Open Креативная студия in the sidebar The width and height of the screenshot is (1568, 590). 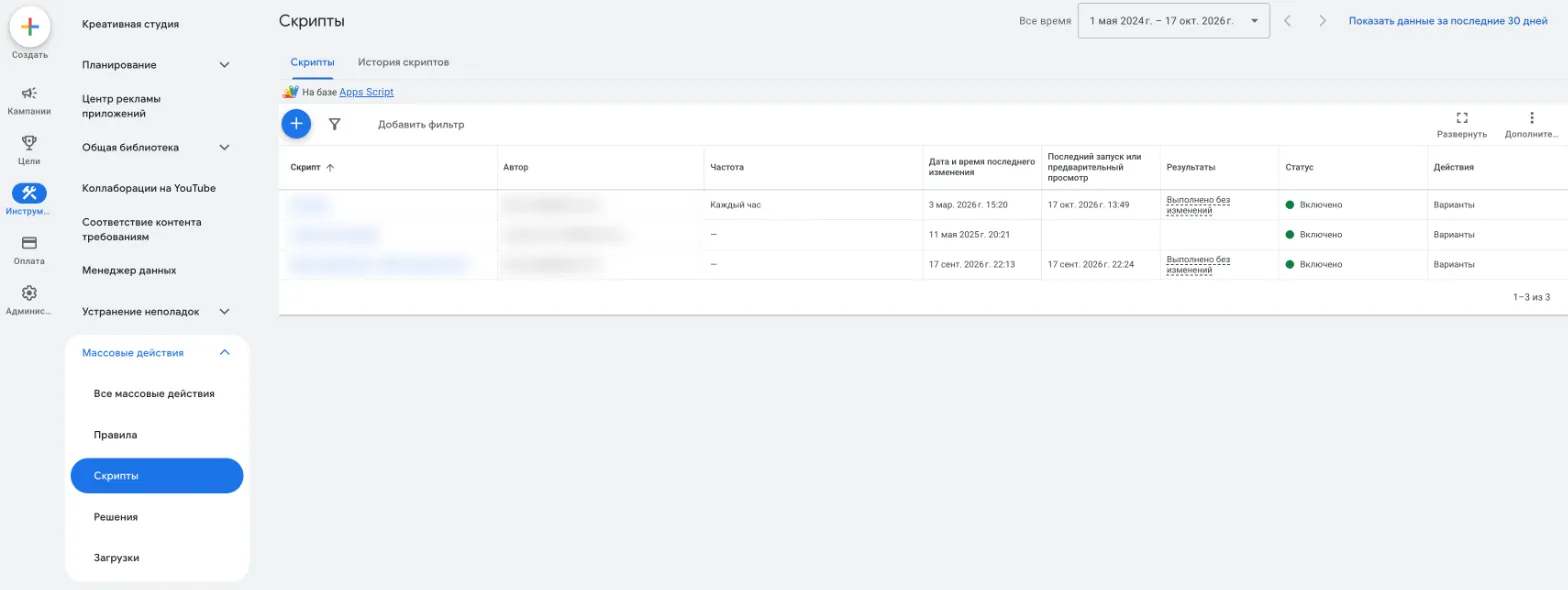130,24
